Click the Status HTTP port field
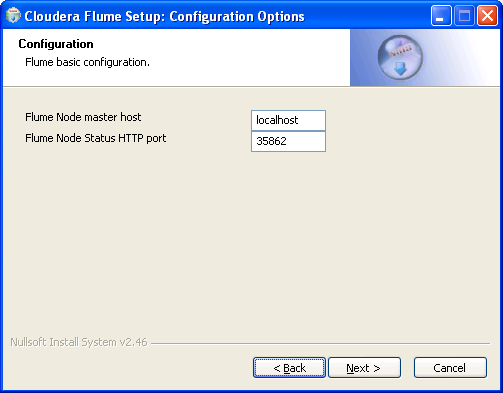Screen dimensions: 503x393 coord(288,141)
